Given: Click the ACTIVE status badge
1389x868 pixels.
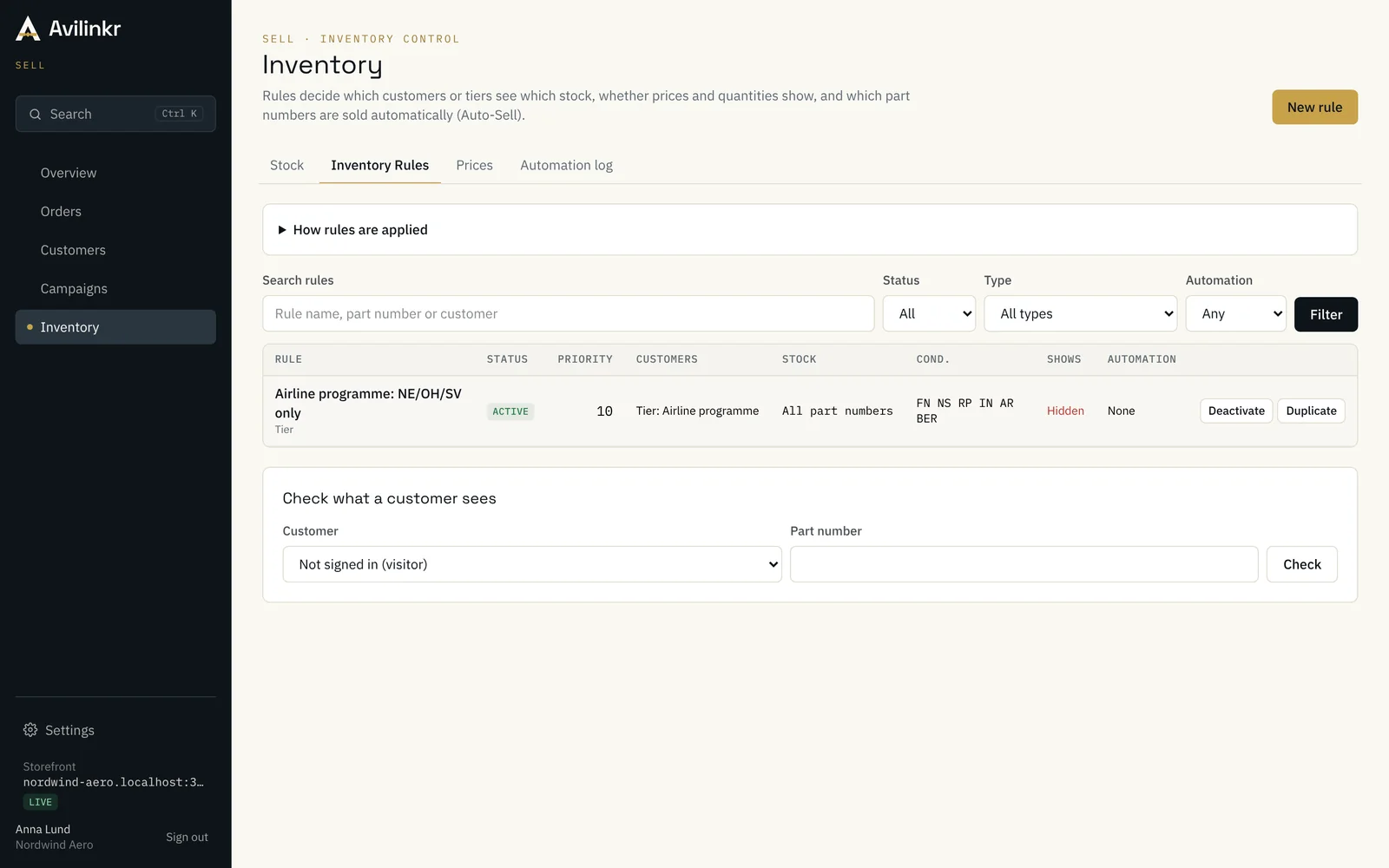Looking at the screenshot, I should click(x=510, y=411).
